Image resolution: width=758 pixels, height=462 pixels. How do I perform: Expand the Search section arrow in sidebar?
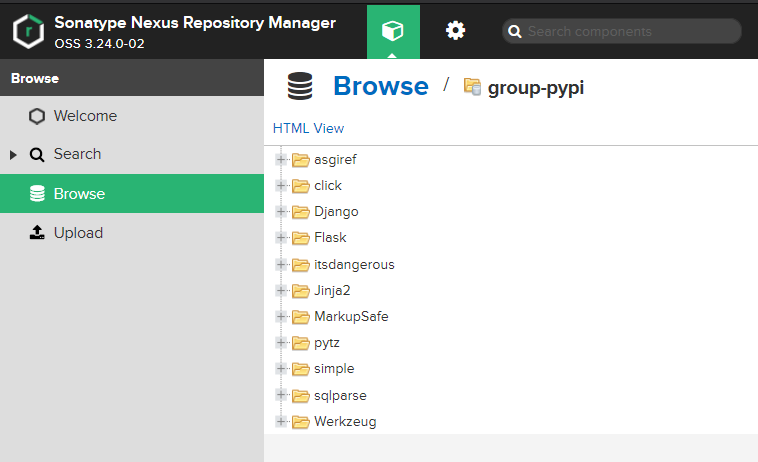(x=14, y=155)
